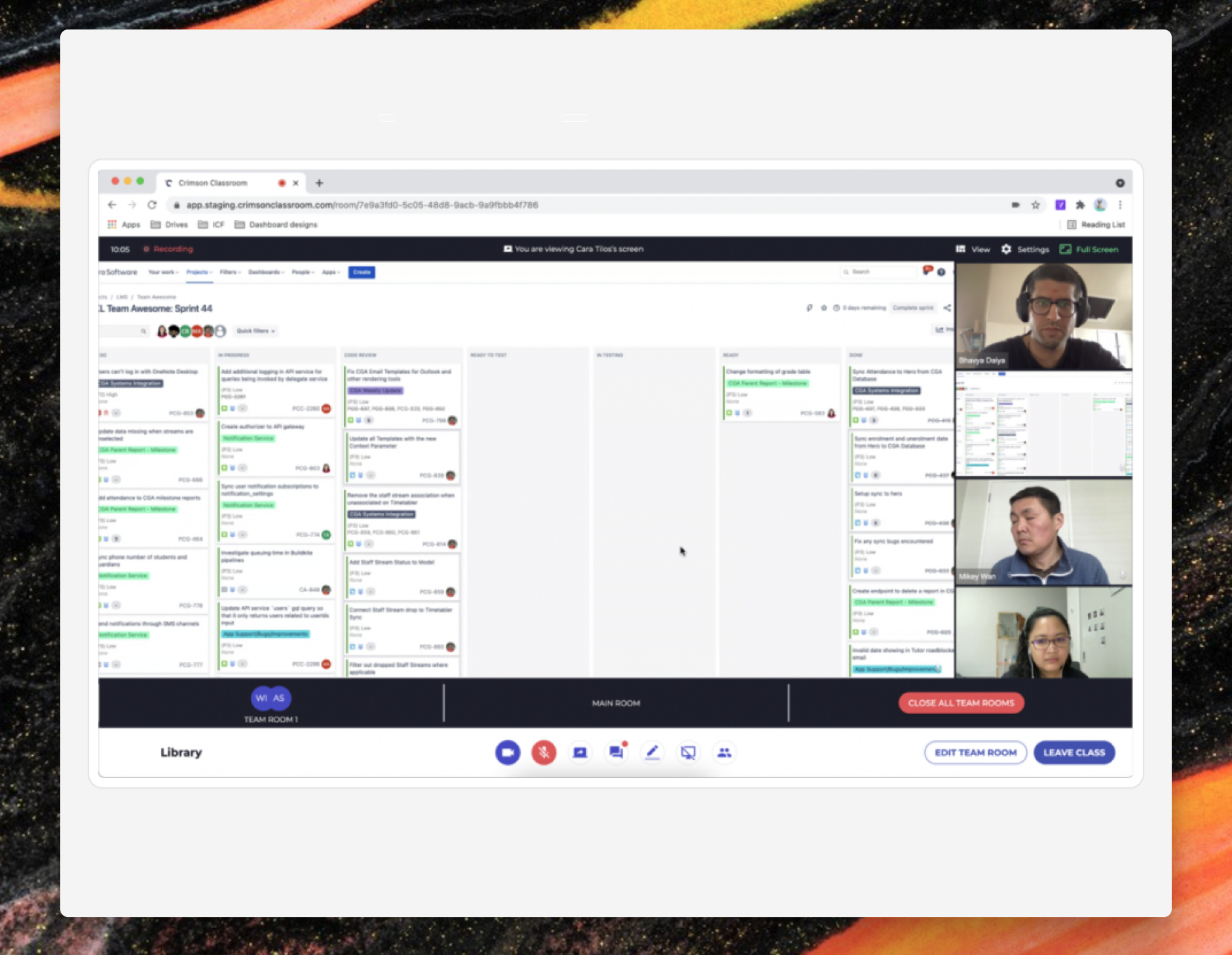Open the participants list icon
The height and width of the screenshot is (955, 1232).
(724, 753)
